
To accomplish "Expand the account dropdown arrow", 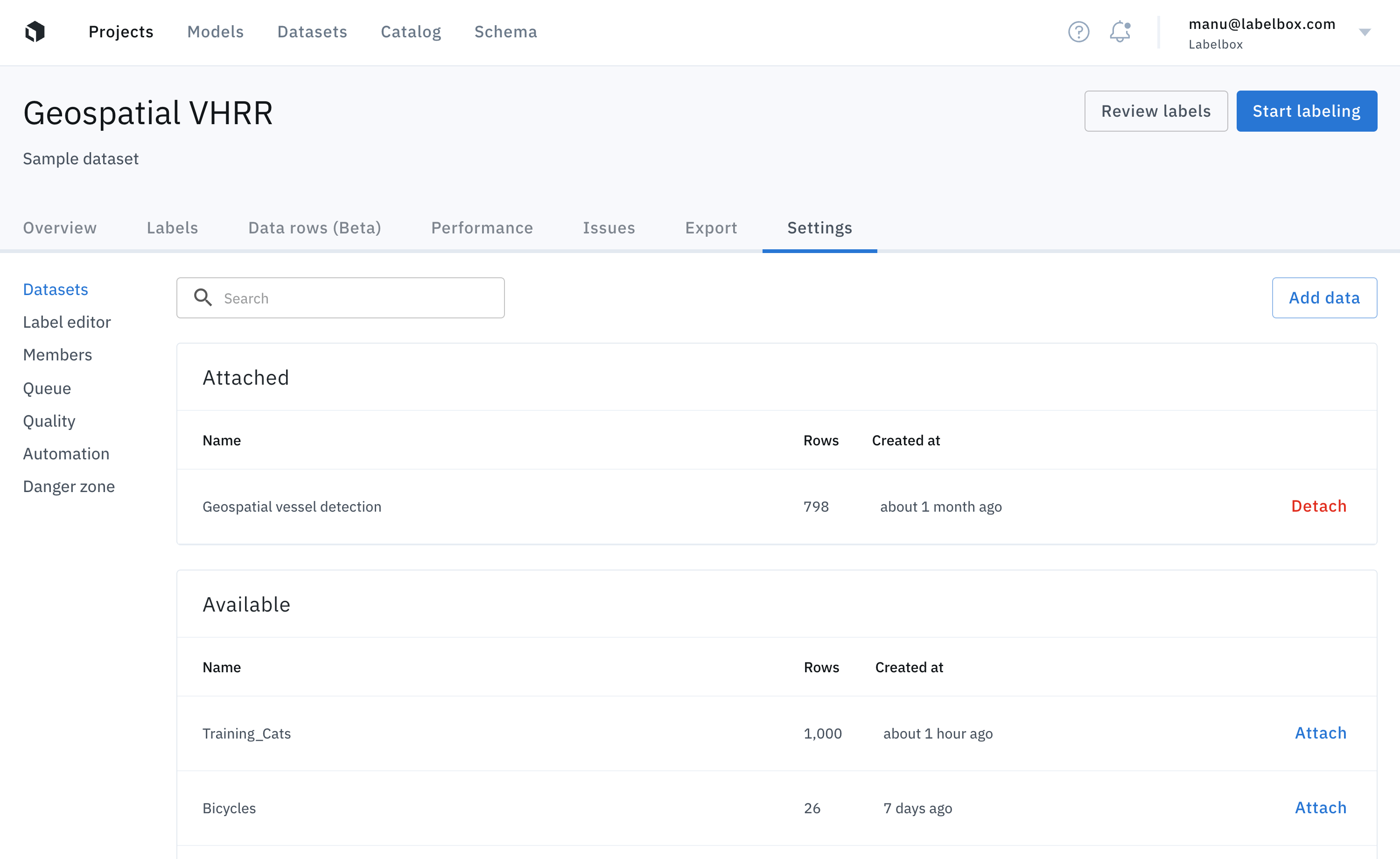I will [x=1364, y=32].
